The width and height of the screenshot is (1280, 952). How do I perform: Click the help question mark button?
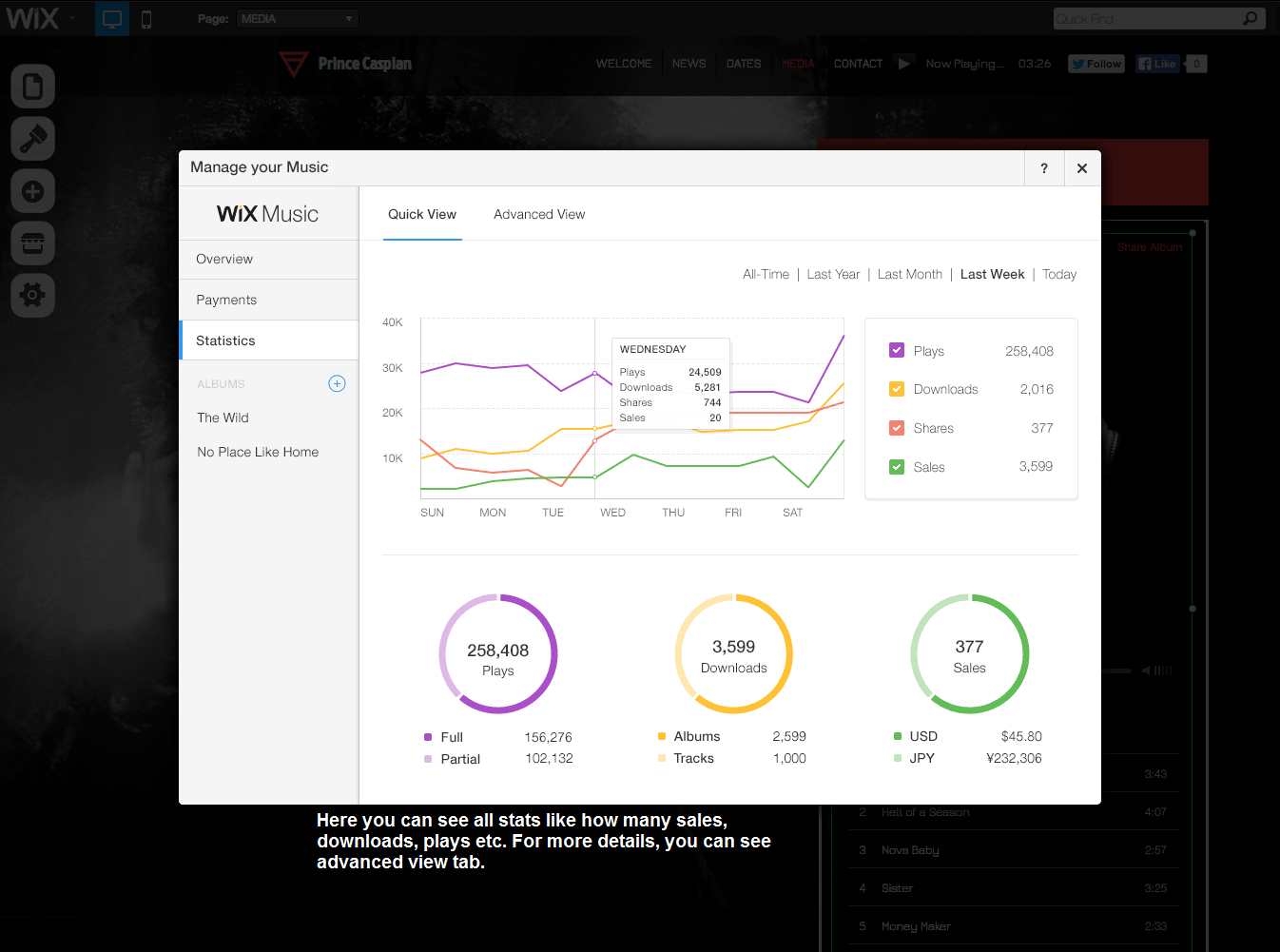tap(1044, 168)
